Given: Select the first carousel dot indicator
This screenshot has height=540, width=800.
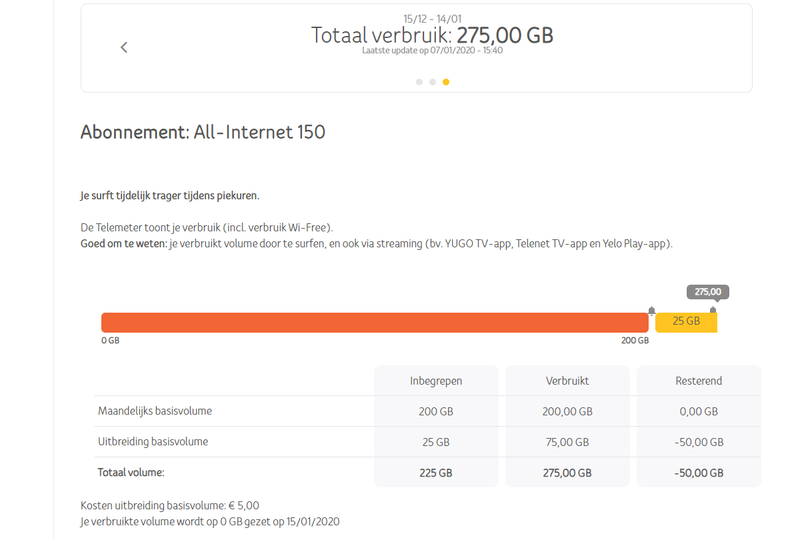Looking at the screenshot, I should pos(419,82).
